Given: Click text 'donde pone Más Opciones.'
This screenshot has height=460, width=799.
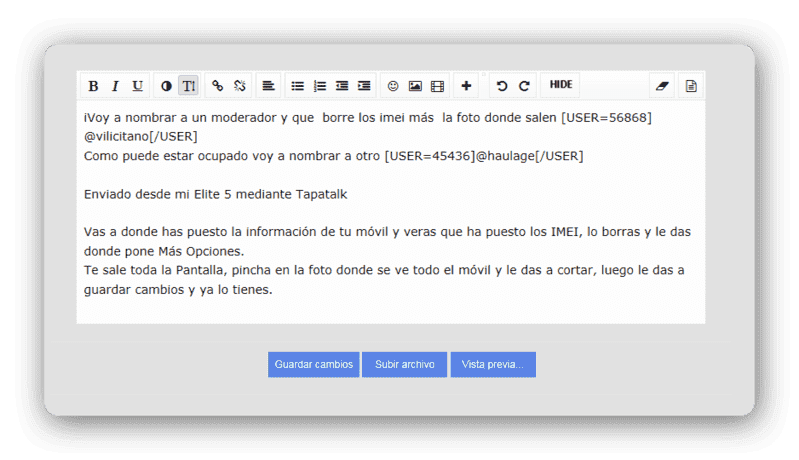Looking at the screenshot, I should point(164,252).
